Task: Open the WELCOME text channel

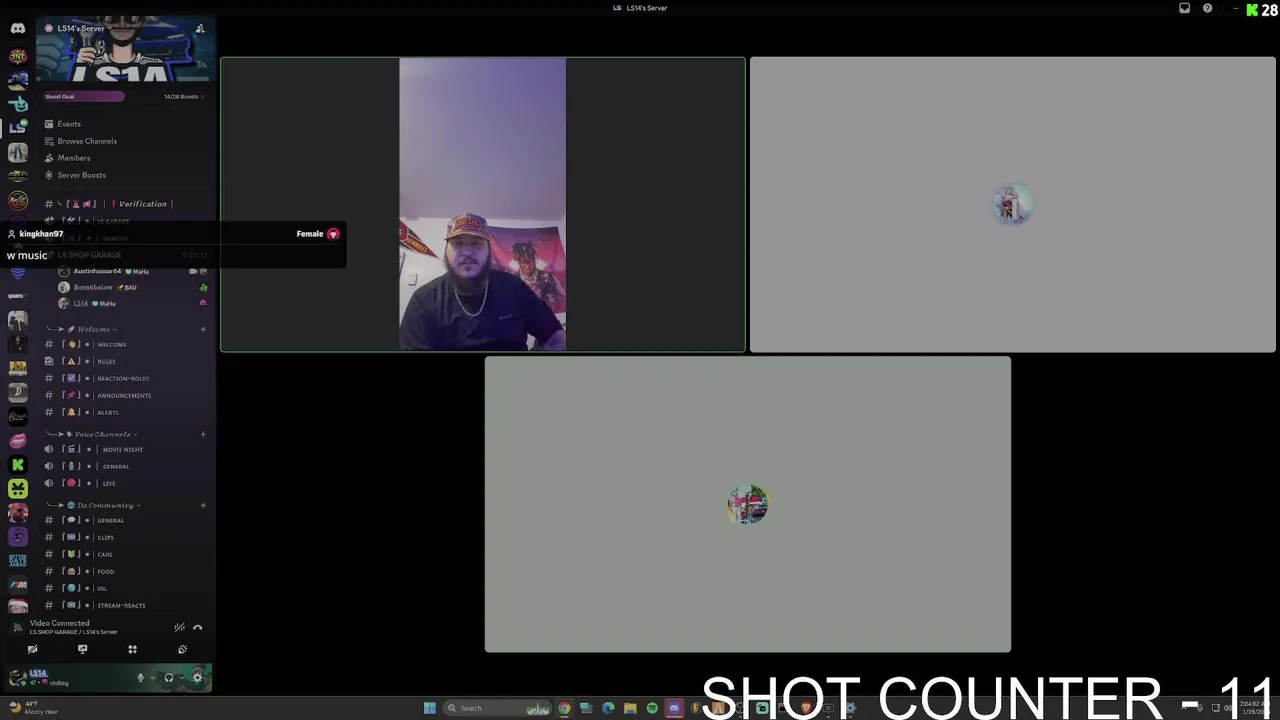Action: 123,344
